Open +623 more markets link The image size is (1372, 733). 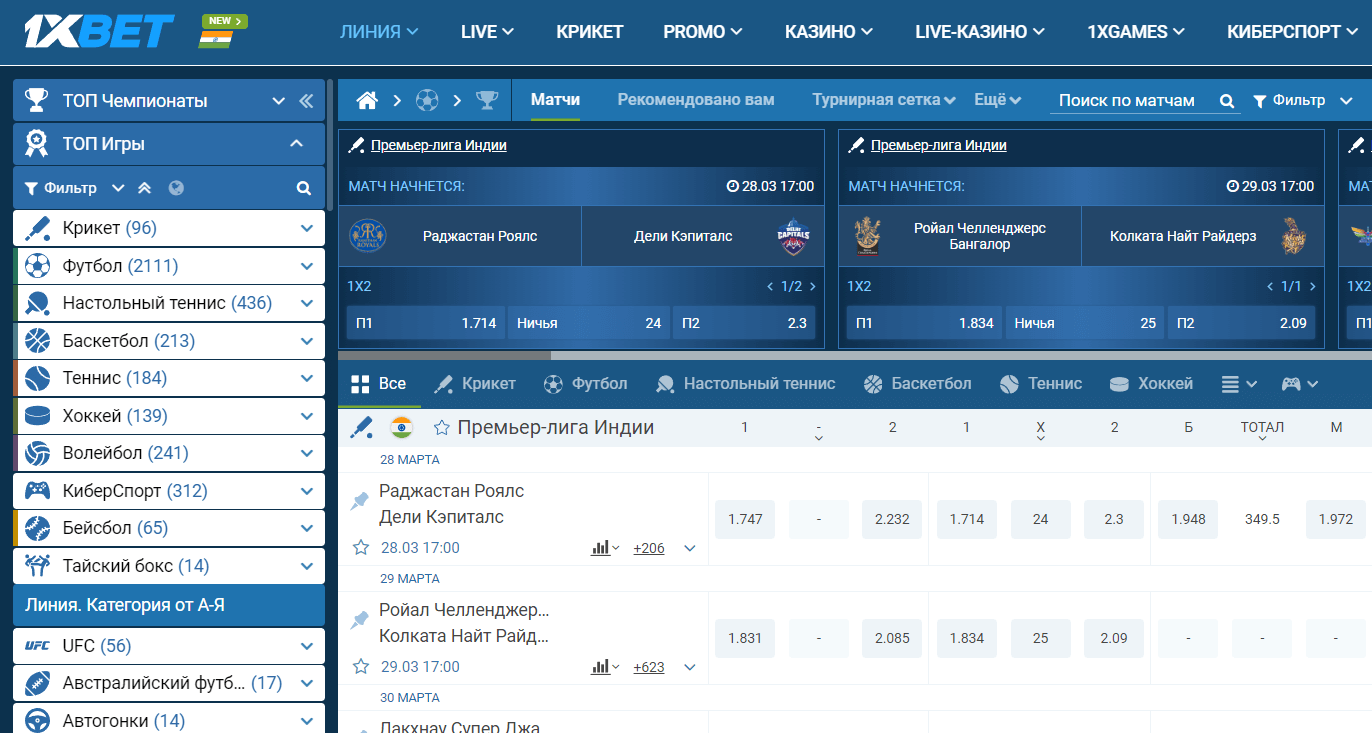click(x=648, y=667)
